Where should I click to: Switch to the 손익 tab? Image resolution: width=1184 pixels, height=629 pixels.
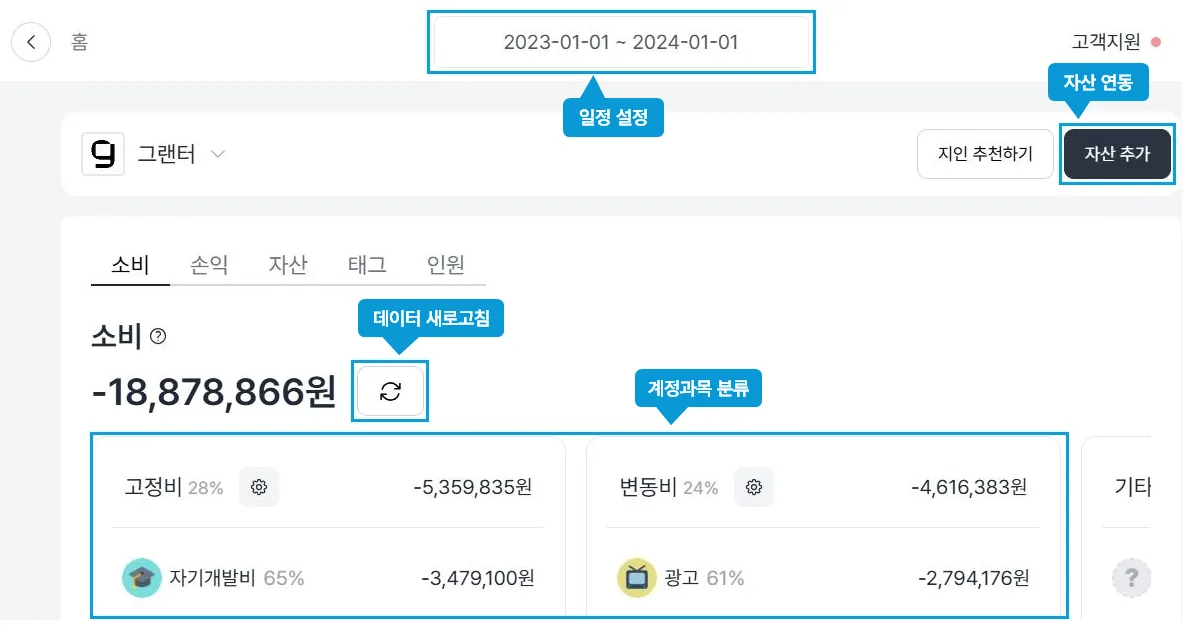209,265
